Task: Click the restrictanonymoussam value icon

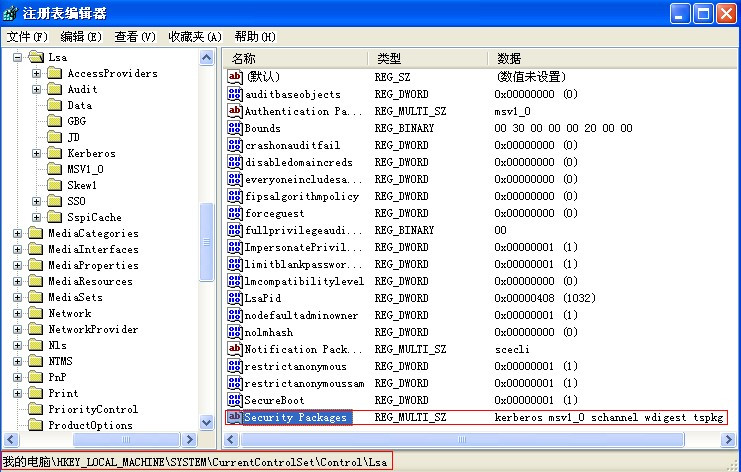Action: coord(235,383)
